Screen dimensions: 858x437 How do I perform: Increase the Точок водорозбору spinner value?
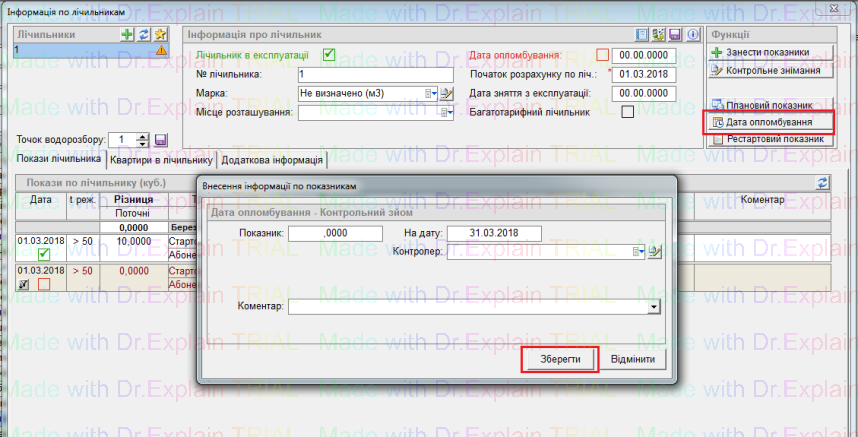143,136
